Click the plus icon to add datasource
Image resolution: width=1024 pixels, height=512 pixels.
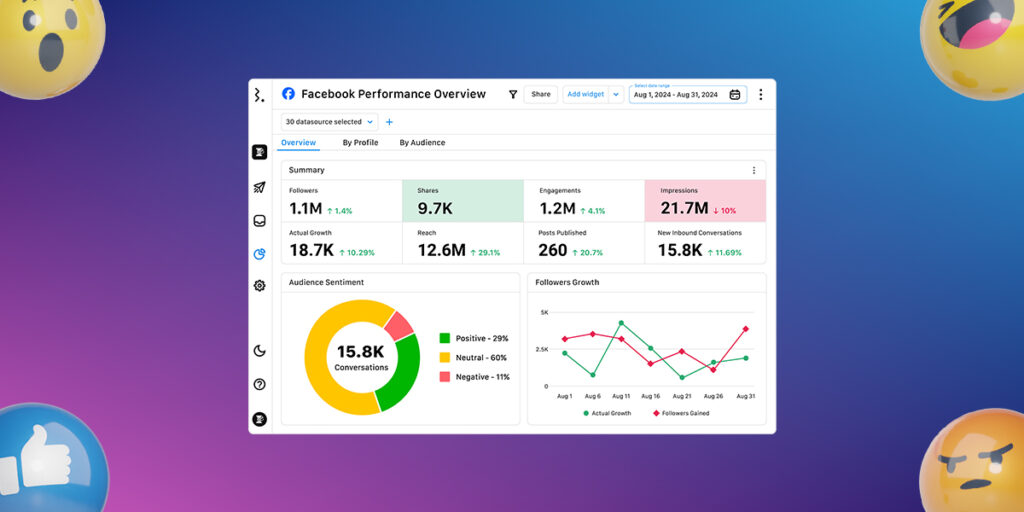tap(389, 122)
